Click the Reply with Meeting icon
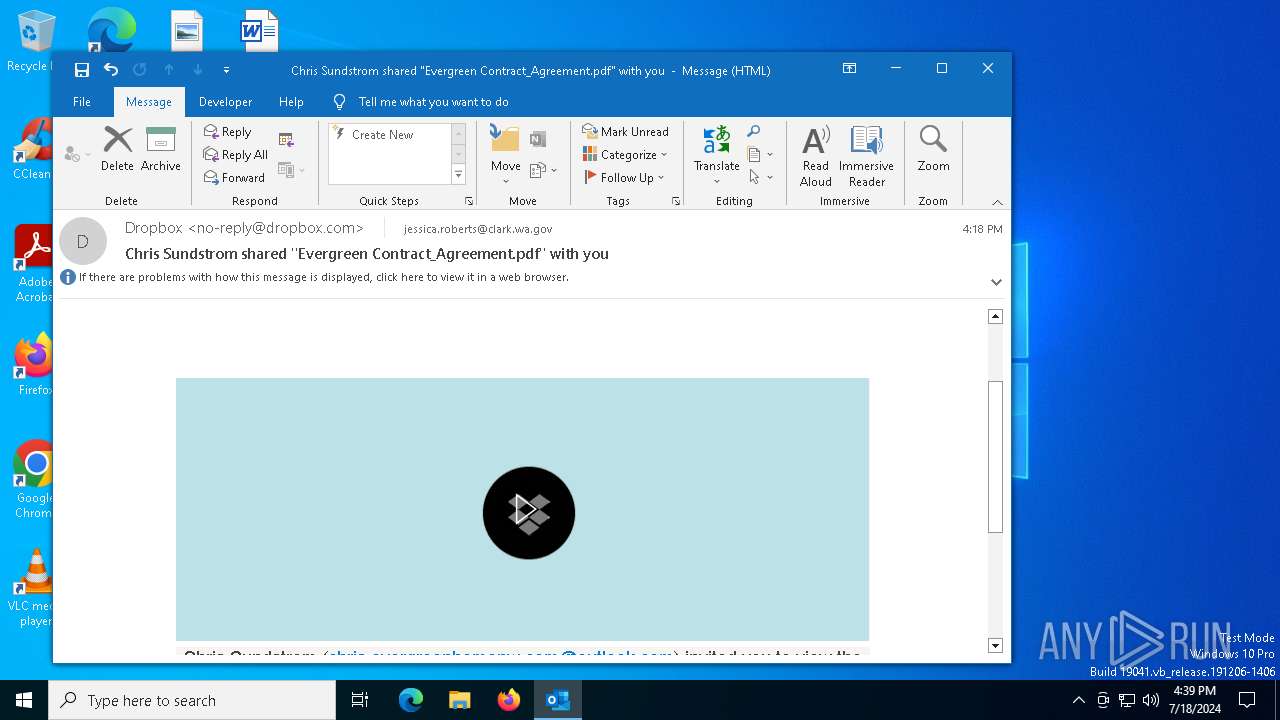1280x720 pixels. pyautogui.click(x=286, y=140)
